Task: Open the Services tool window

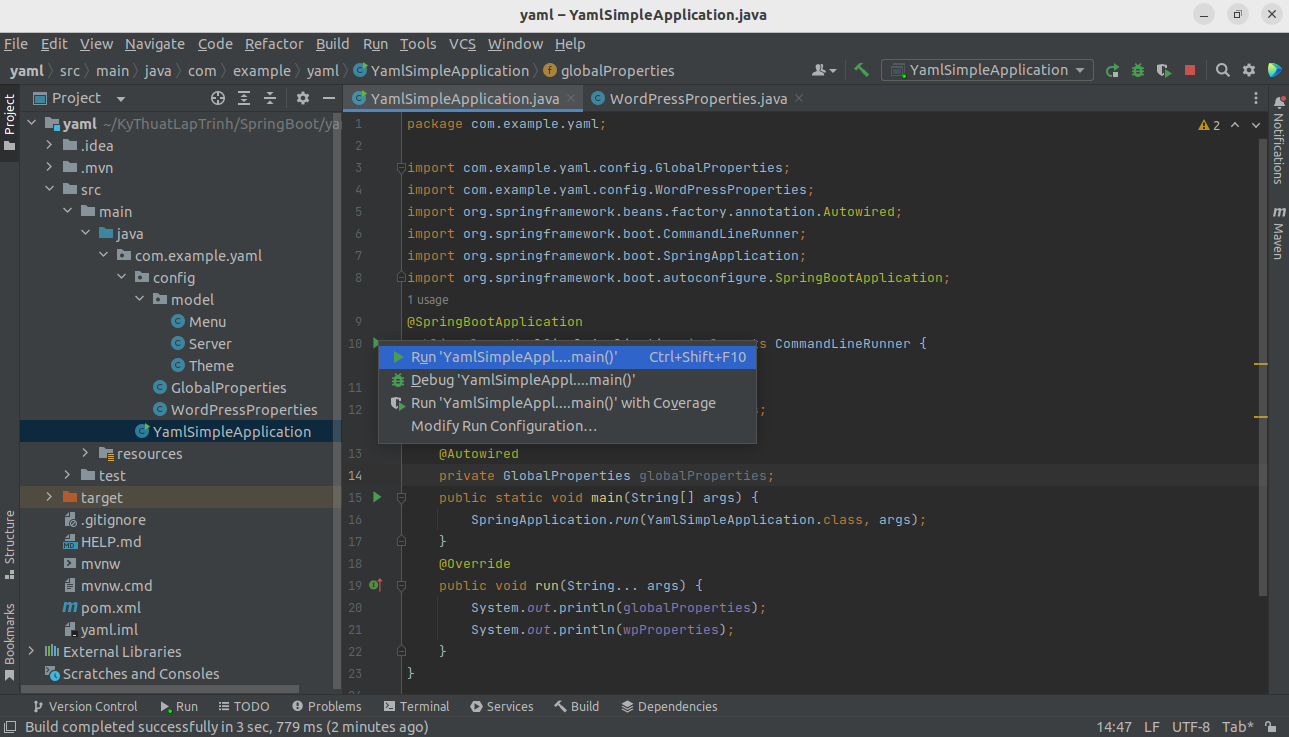Action: (x=501, y=706)
